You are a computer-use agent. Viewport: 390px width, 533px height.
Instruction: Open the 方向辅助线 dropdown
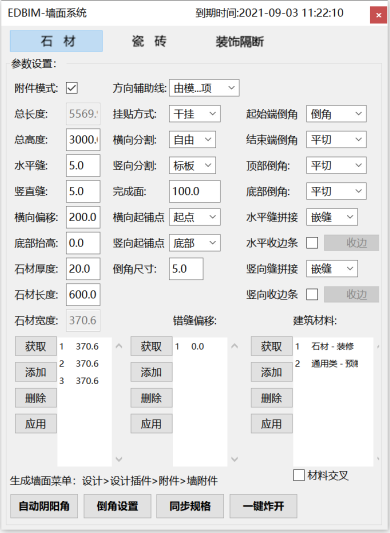click(204, 88)
